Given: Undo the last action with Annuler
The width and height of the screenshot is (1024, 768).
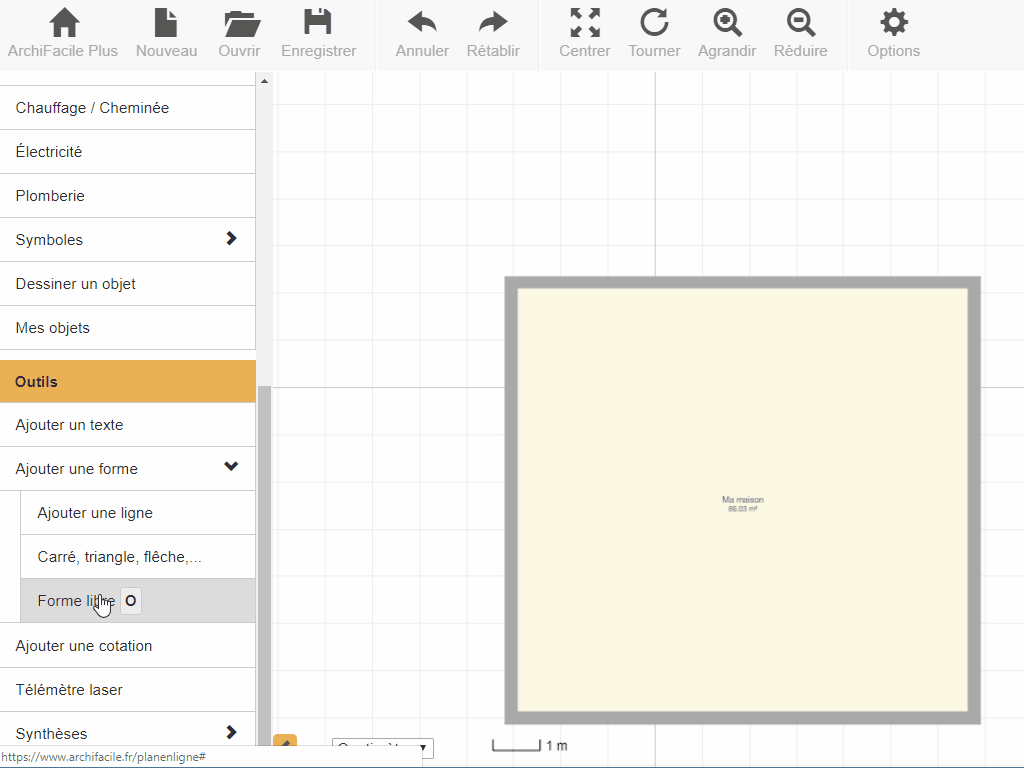Looking at the screenshot, I should 422,24.
